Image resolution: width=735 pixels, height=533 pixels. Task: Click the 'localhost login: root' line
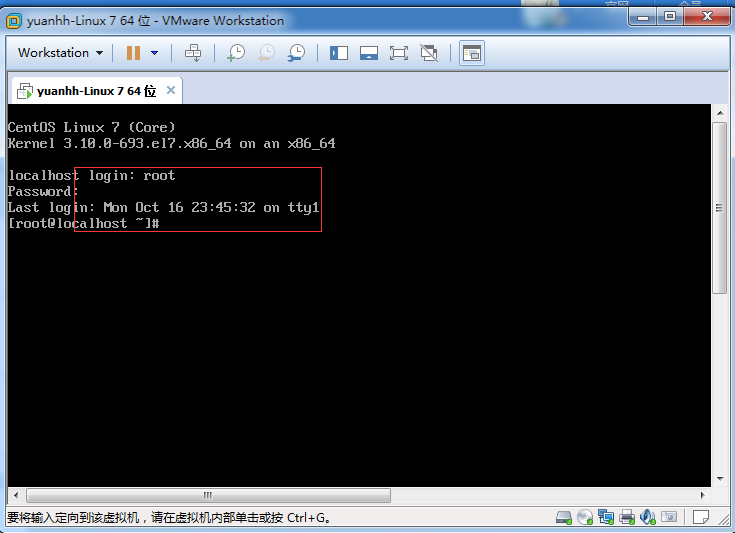92,175
